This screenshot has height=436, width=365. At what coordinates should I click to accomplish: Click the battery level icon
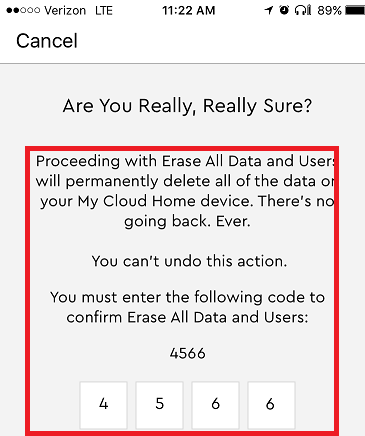coord(355,11)
